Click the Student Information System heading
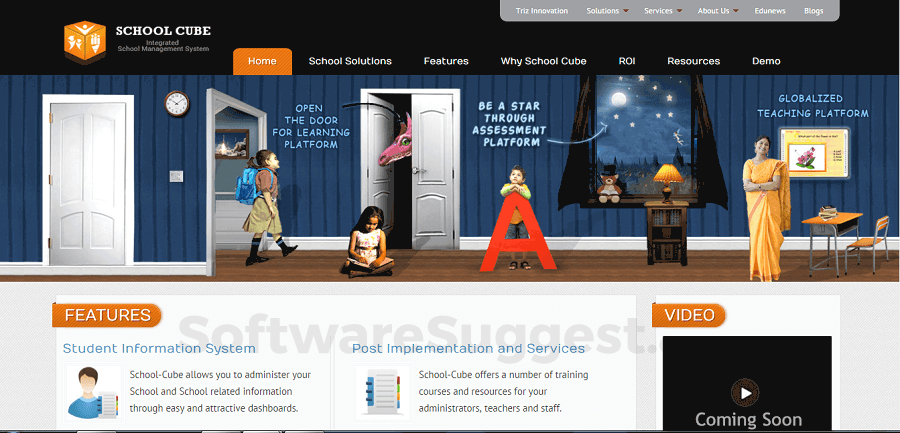This screenshot has width=900, height=433. [x=159, y=349]
